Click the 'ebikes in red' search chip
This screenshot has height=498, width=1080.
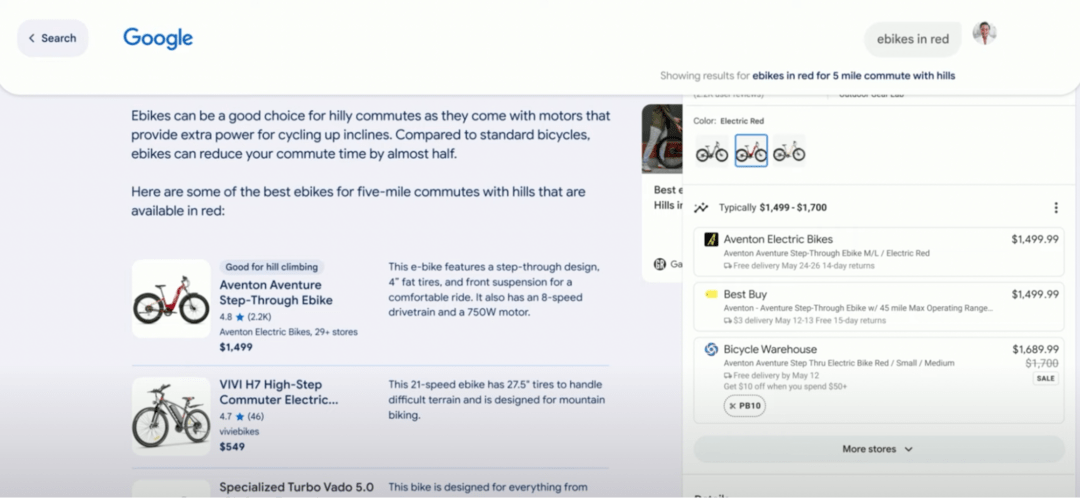coord(912,39)
